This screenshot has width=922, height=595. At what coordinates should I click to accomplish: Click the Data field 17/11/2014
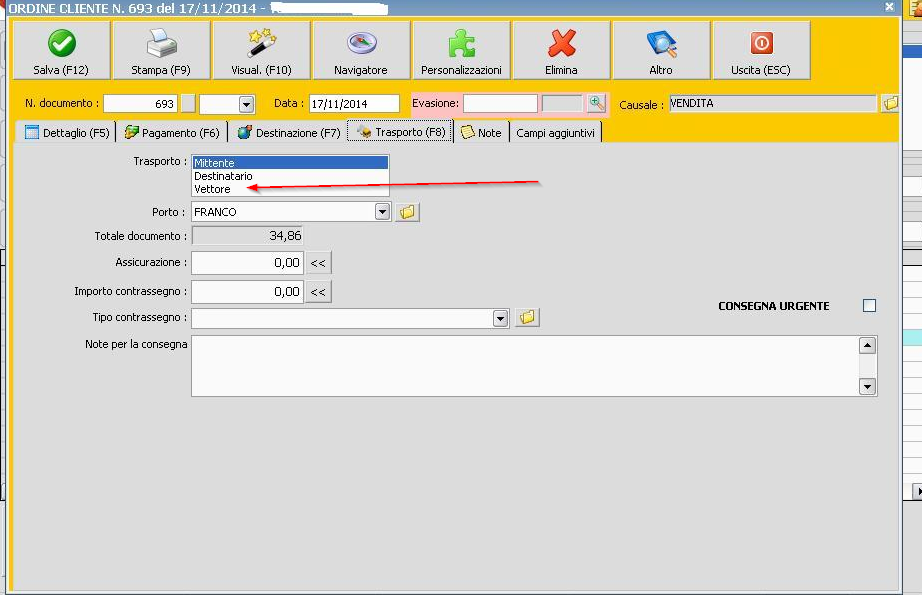354,103
